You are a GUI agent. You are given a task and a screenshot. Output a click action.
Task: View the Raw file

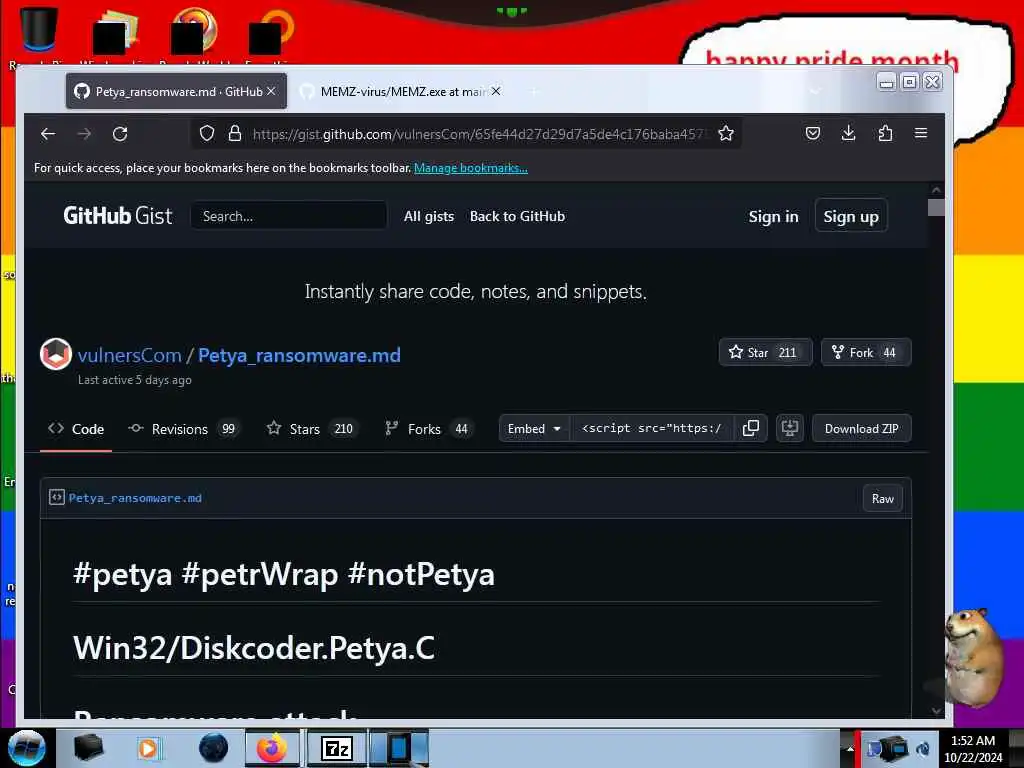[882, 499]
